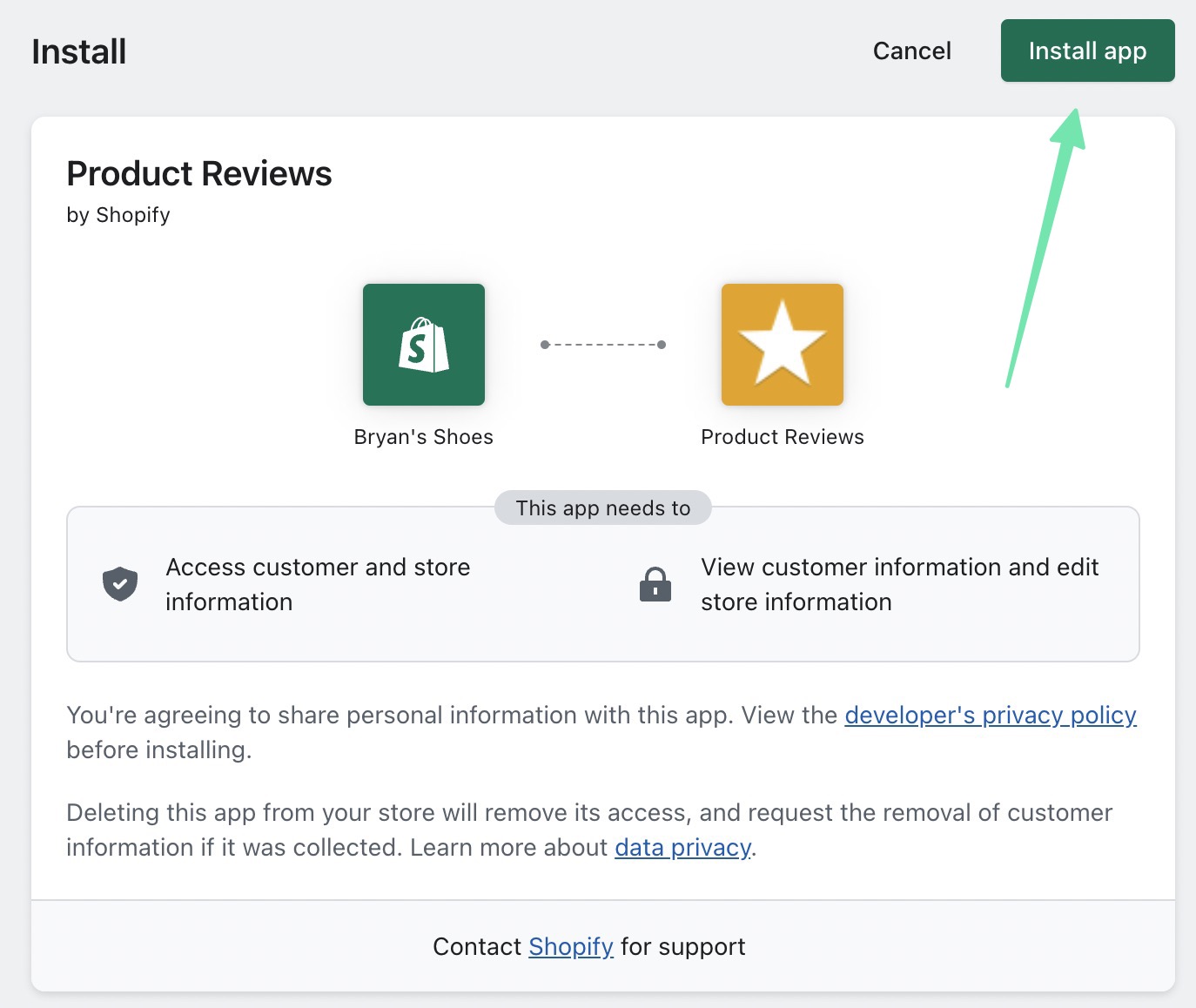Click the Bryan's Shoes Shopify bag icon
The height and width of the screenshot is (1008, 1196).
pos(424,345)
